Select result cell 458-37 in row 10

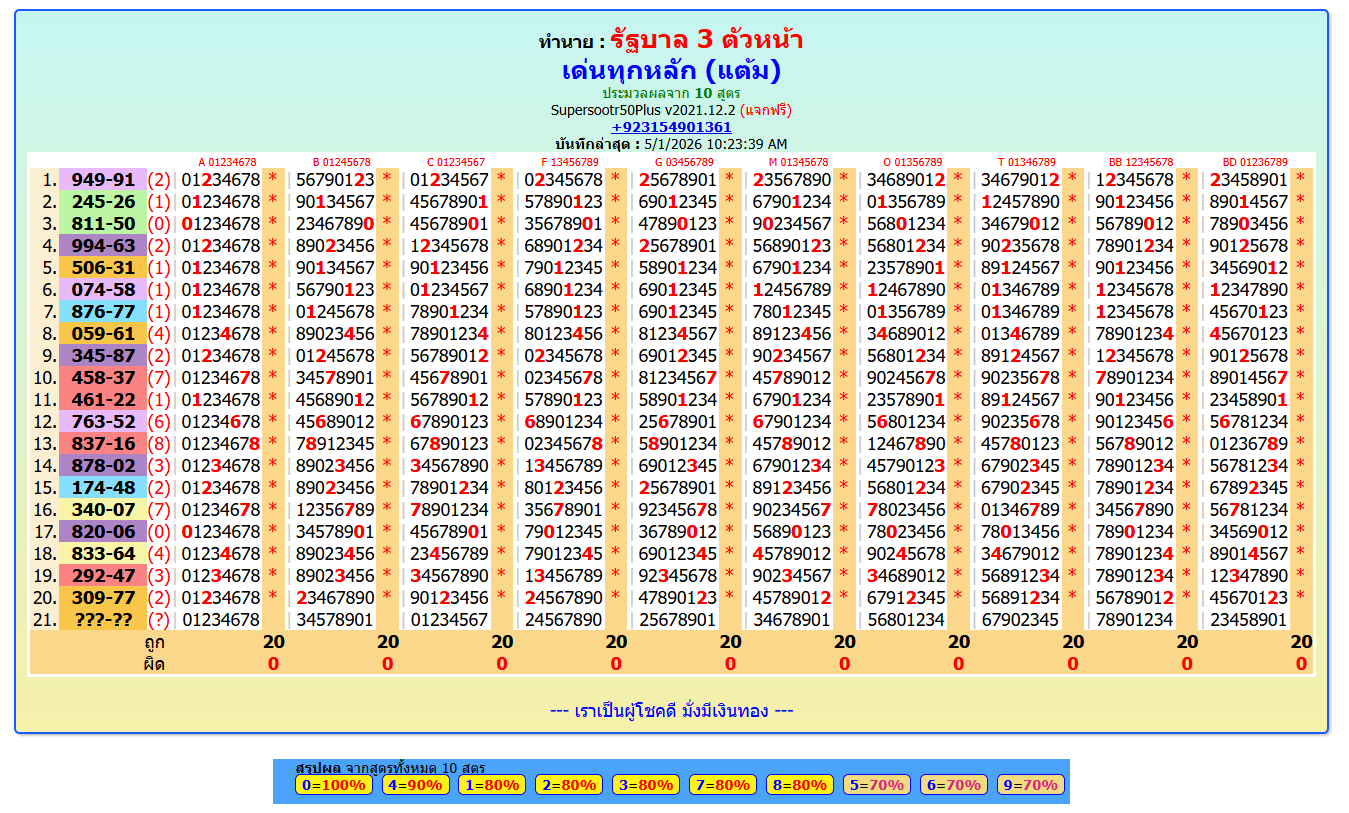point(103,378)
